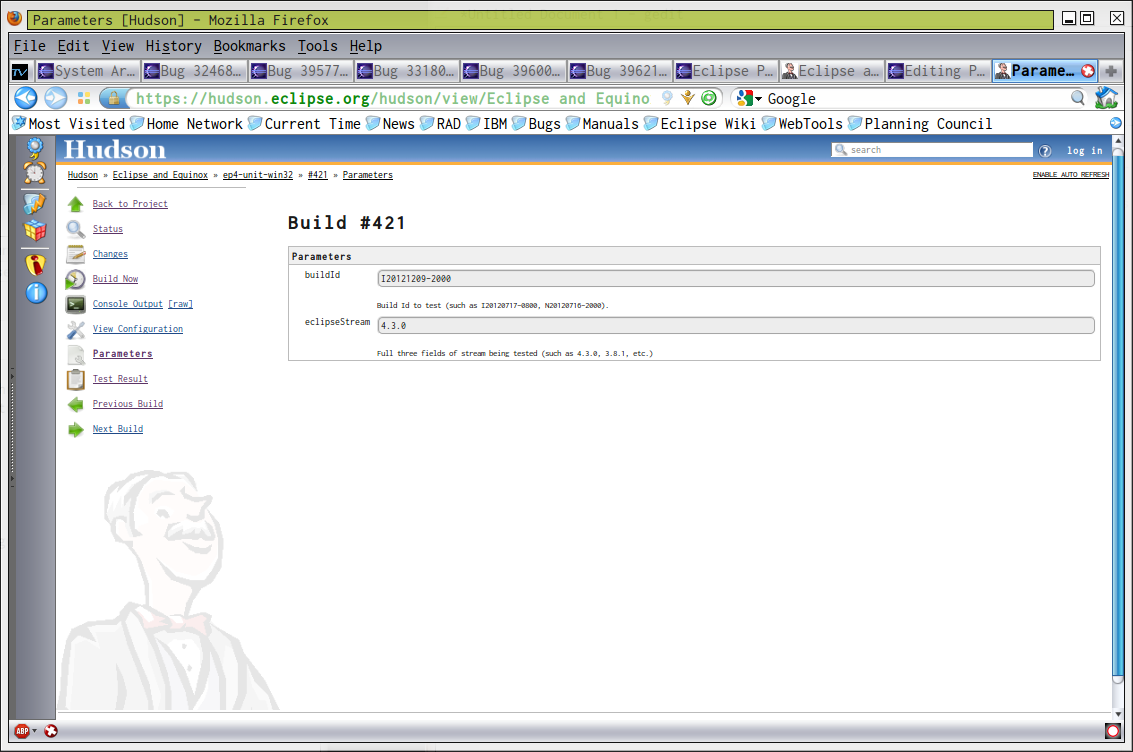
Task: Open the search engine dropdown next to Google
Action: [x=759, y=98]
